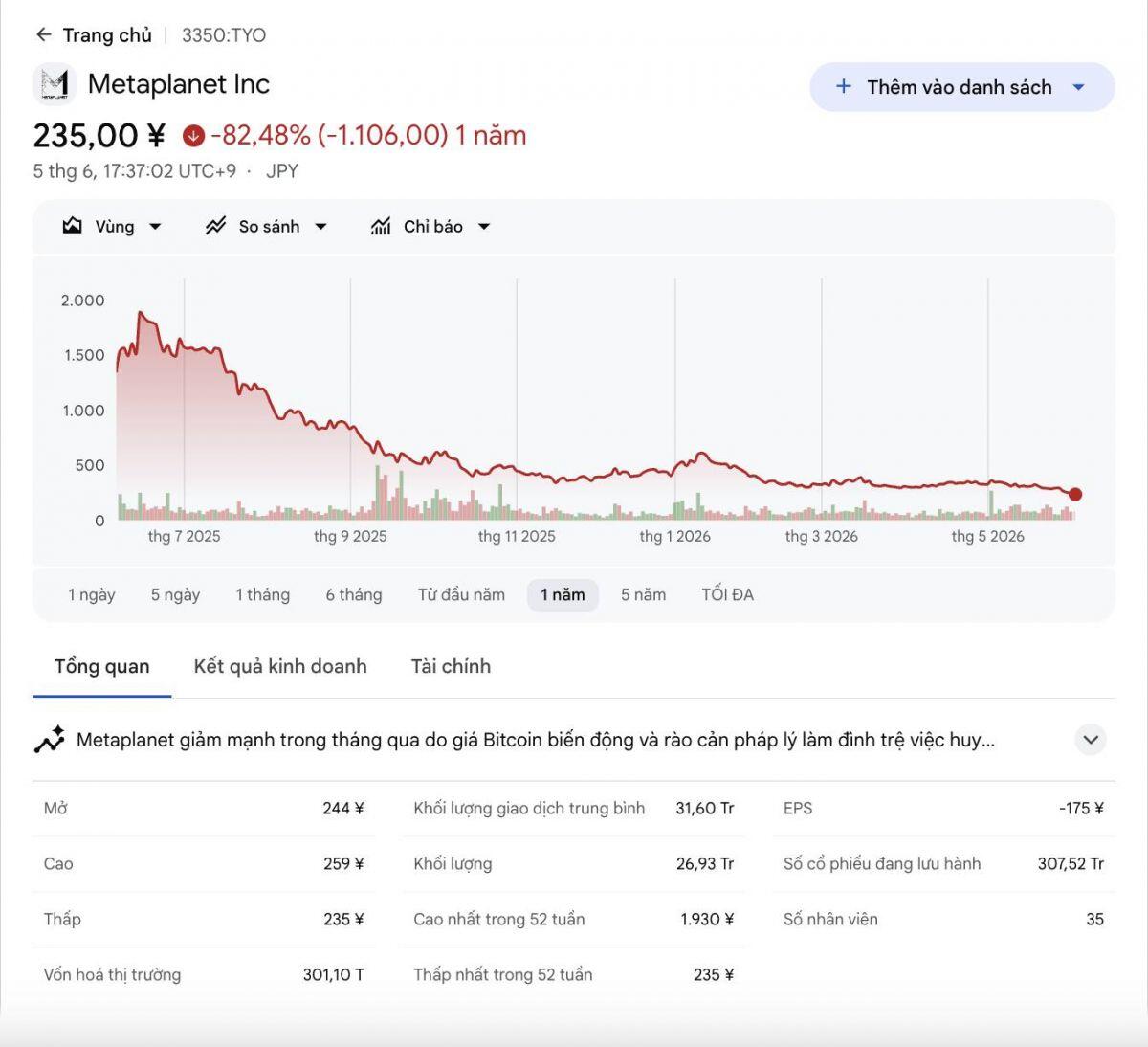
Task: Click Số nhân viên value 35
Action: pyautogui.click(x=1094, y=920)
